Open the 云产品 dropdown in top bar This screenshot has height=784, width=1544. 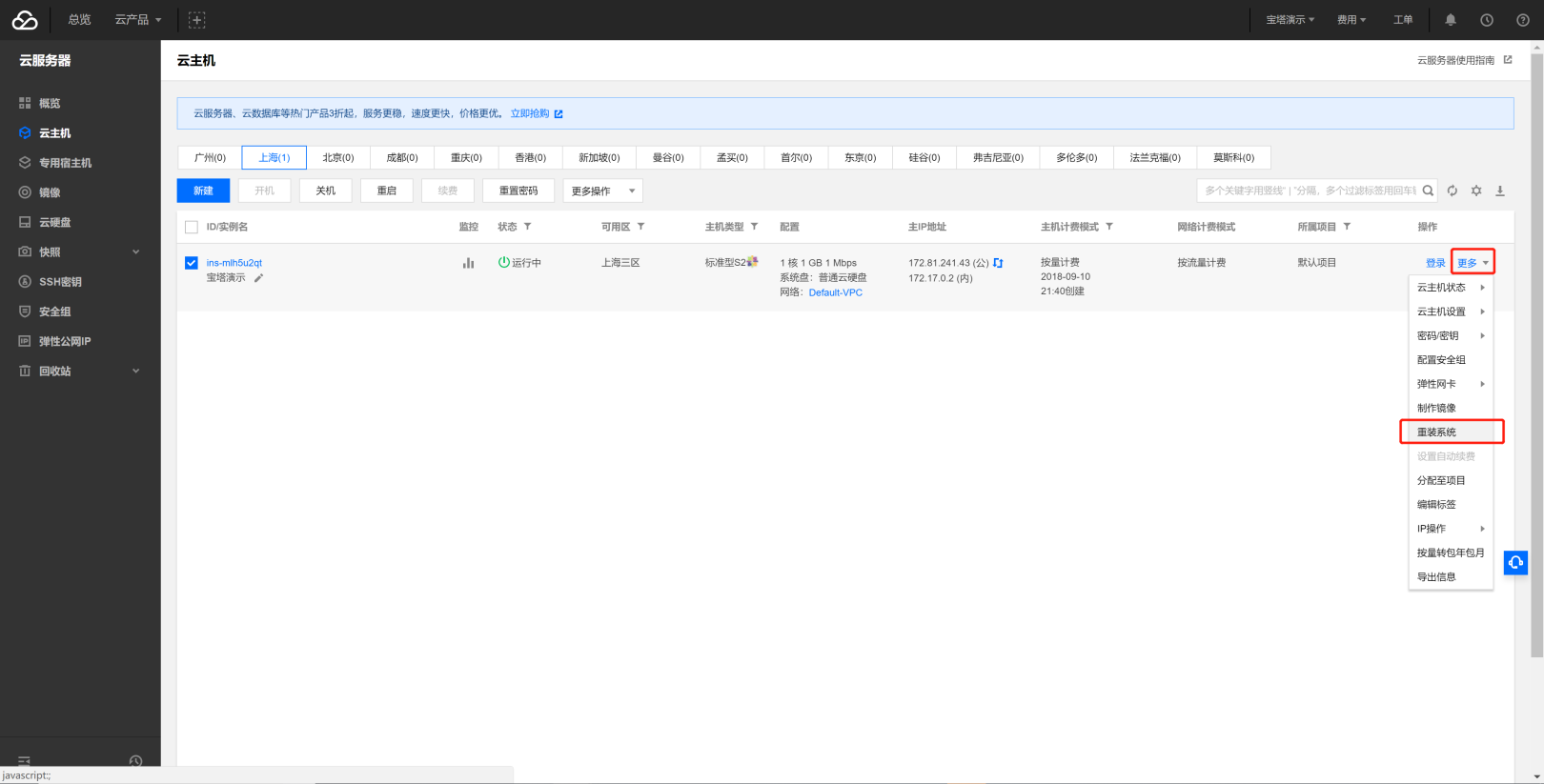(138, 20)
